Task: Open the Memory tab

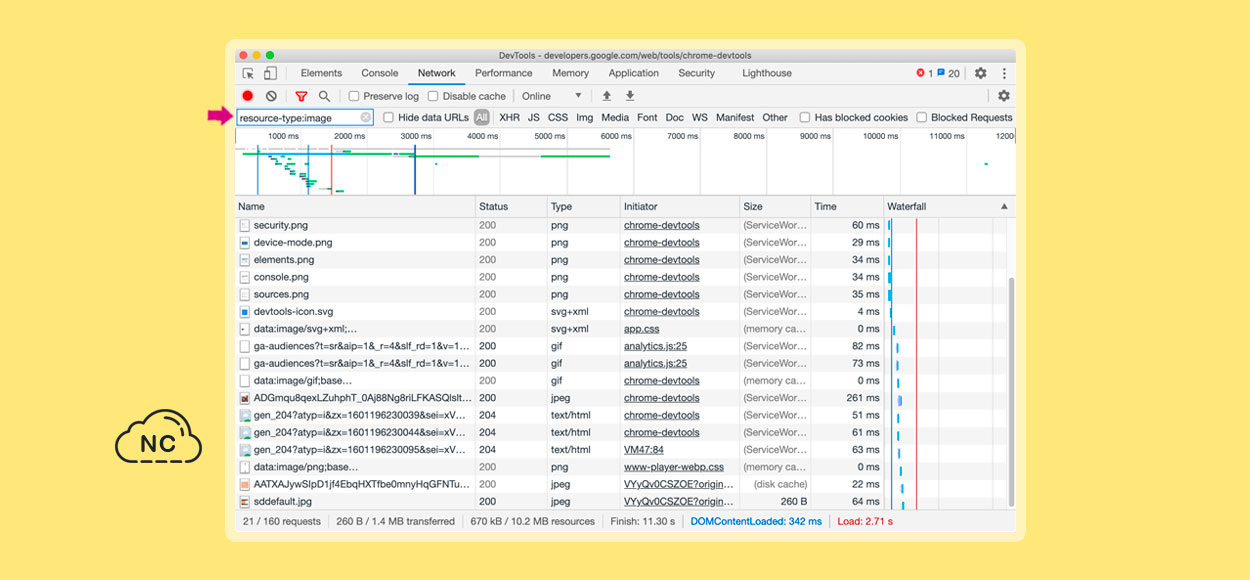Action: point(570,73)
